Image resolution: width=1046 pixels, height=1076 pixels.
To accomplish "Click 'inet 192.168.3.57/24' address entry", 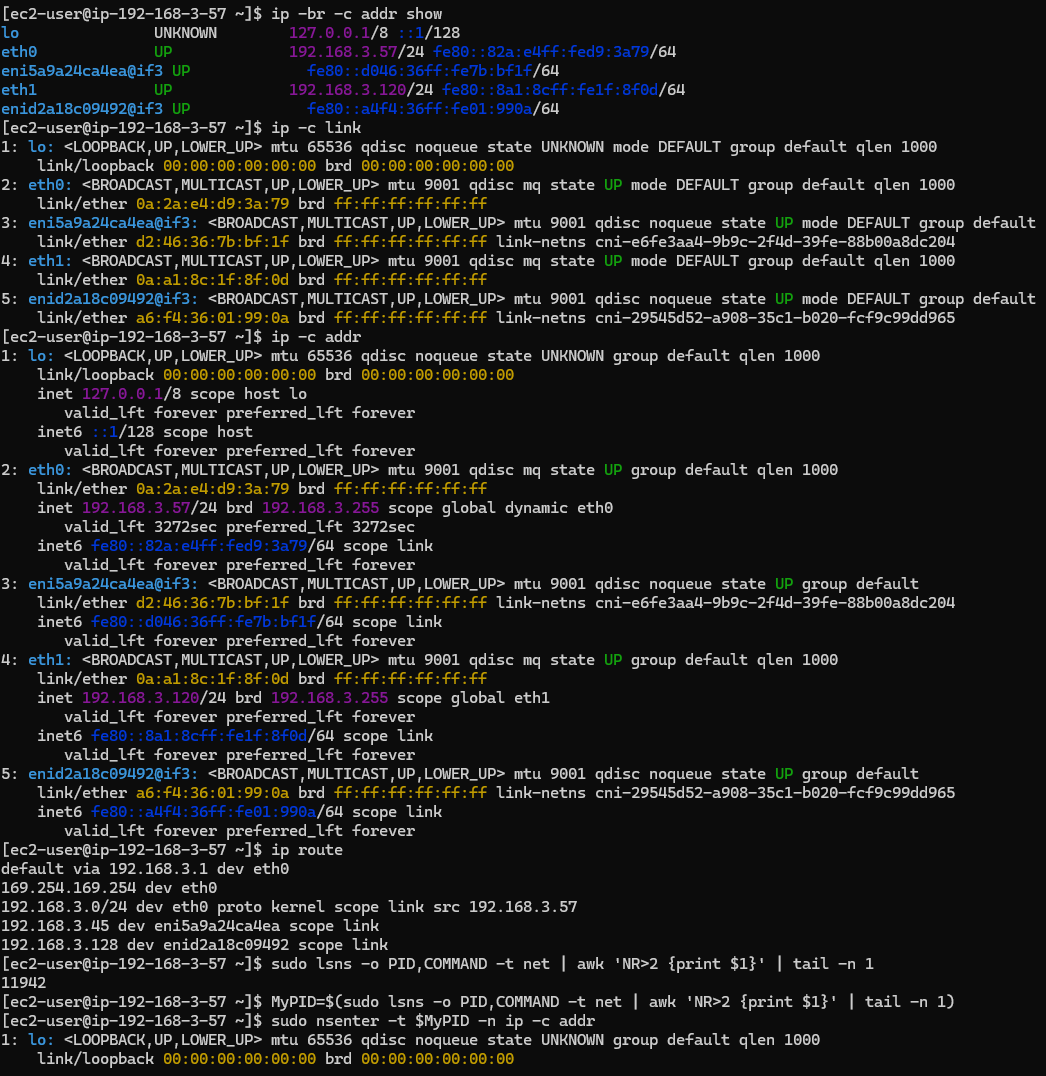I will click(x=127, y=508).
